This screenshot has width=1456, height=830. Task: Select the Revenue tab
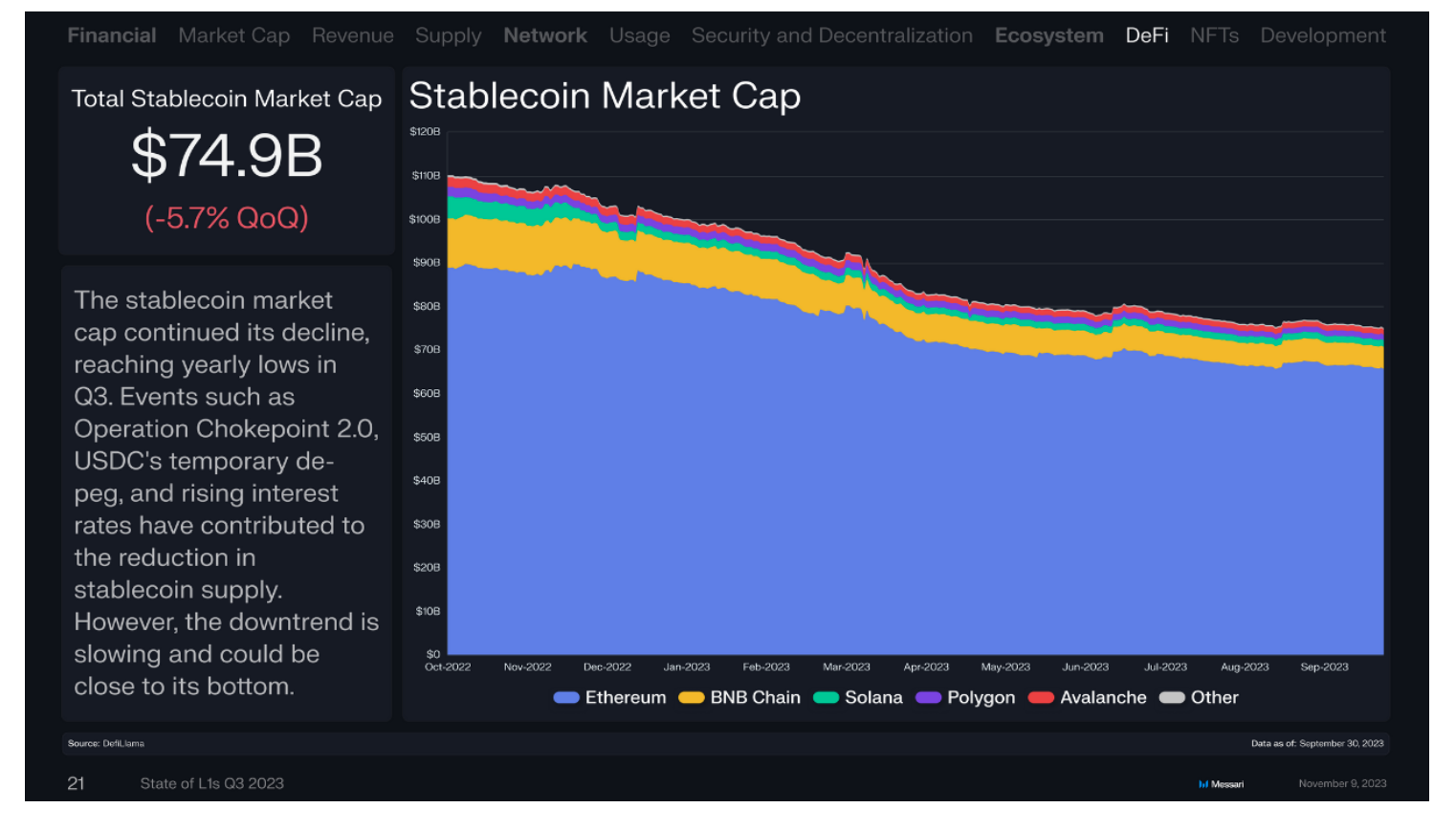click(353, 35)
